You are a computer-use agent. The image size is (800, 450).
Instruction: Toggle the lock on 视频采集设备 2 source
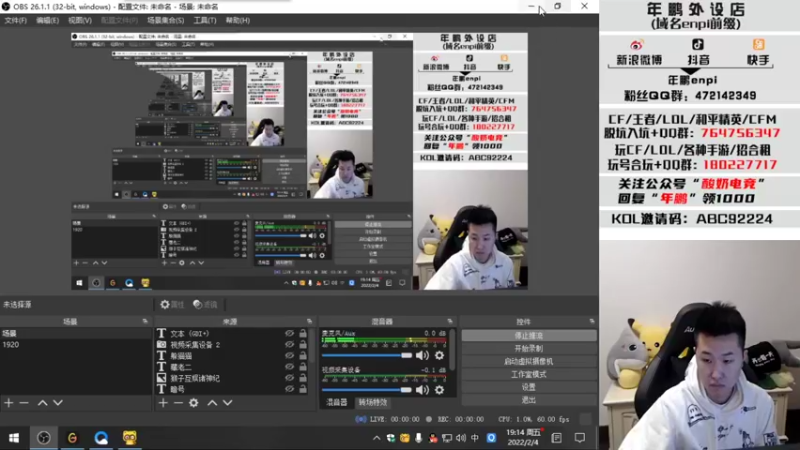(x=303, y=344)
